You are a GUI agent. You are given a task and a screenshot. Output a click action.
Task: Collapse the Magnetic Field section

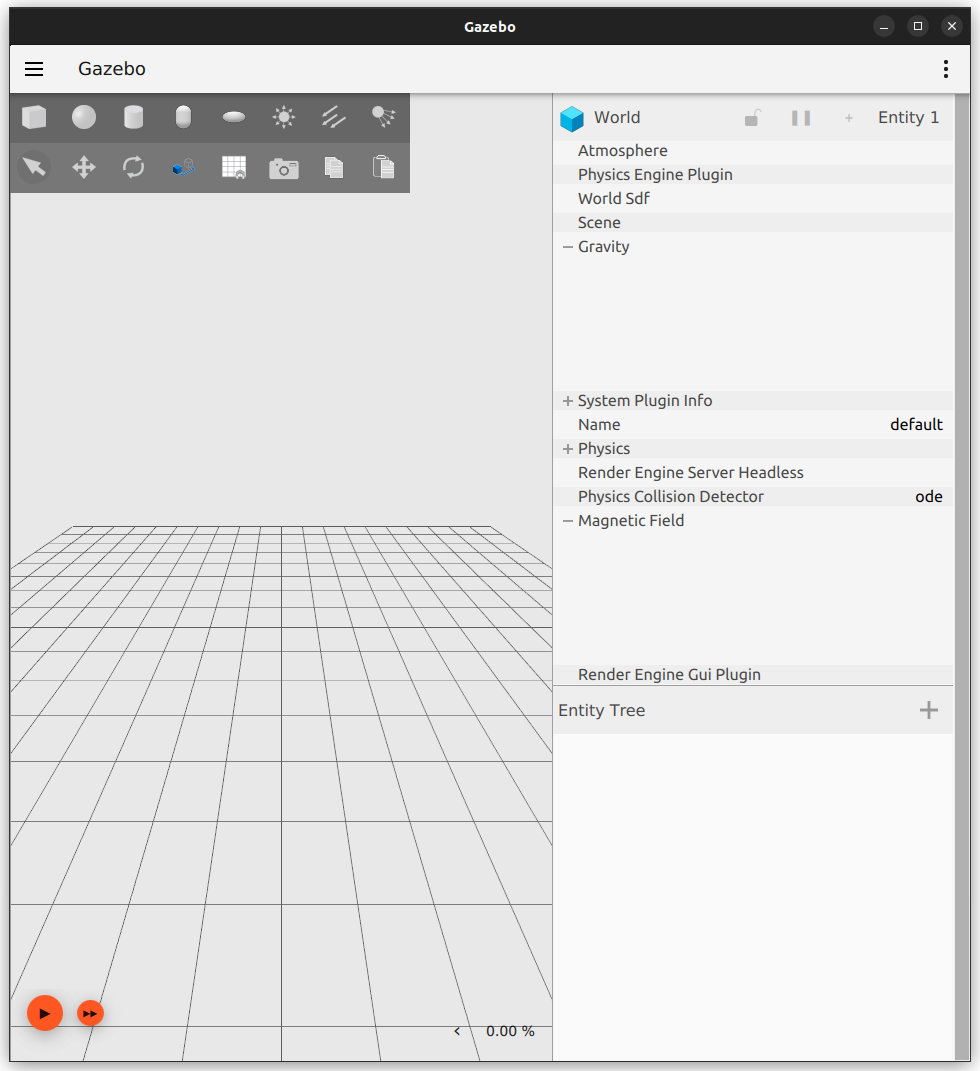pyautogui.click(x=568, y=520)
